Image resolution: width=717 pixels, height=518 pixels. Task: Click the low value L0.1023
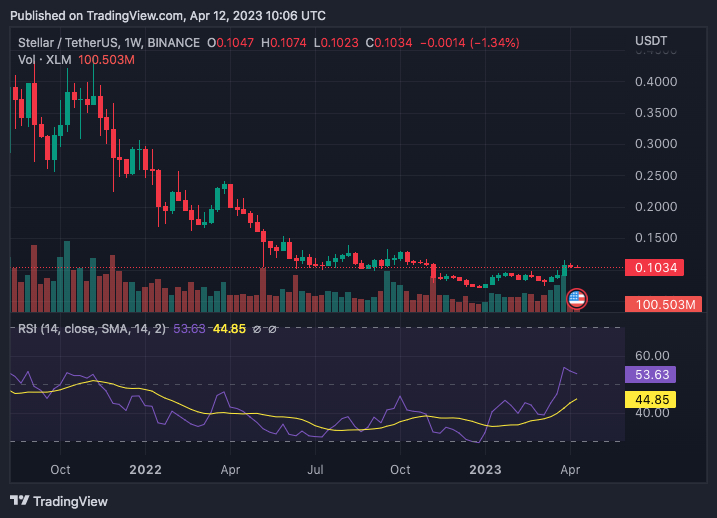click(336, 43)
